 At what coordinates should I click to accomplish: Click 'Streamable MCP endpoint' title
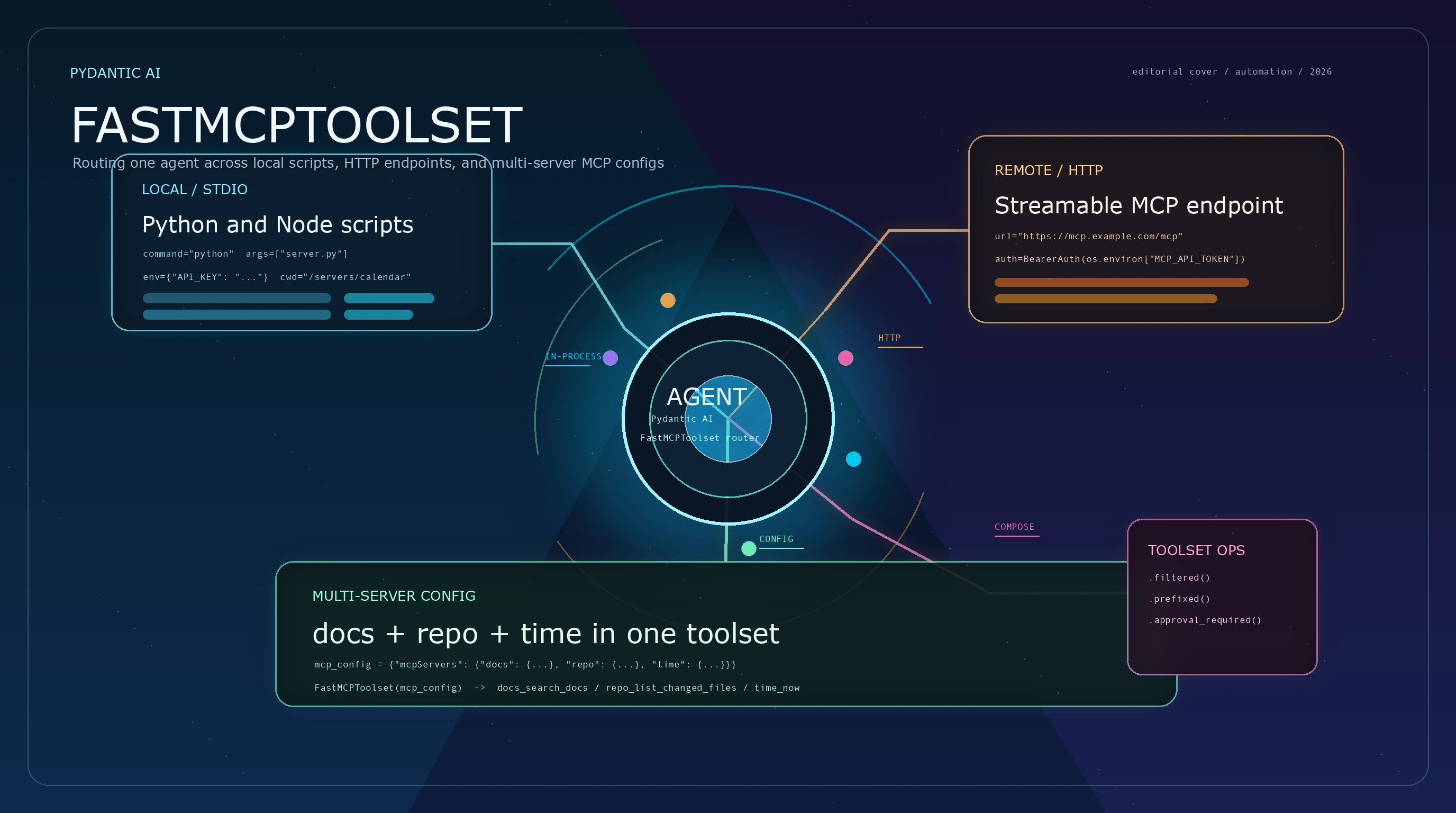1139,205
